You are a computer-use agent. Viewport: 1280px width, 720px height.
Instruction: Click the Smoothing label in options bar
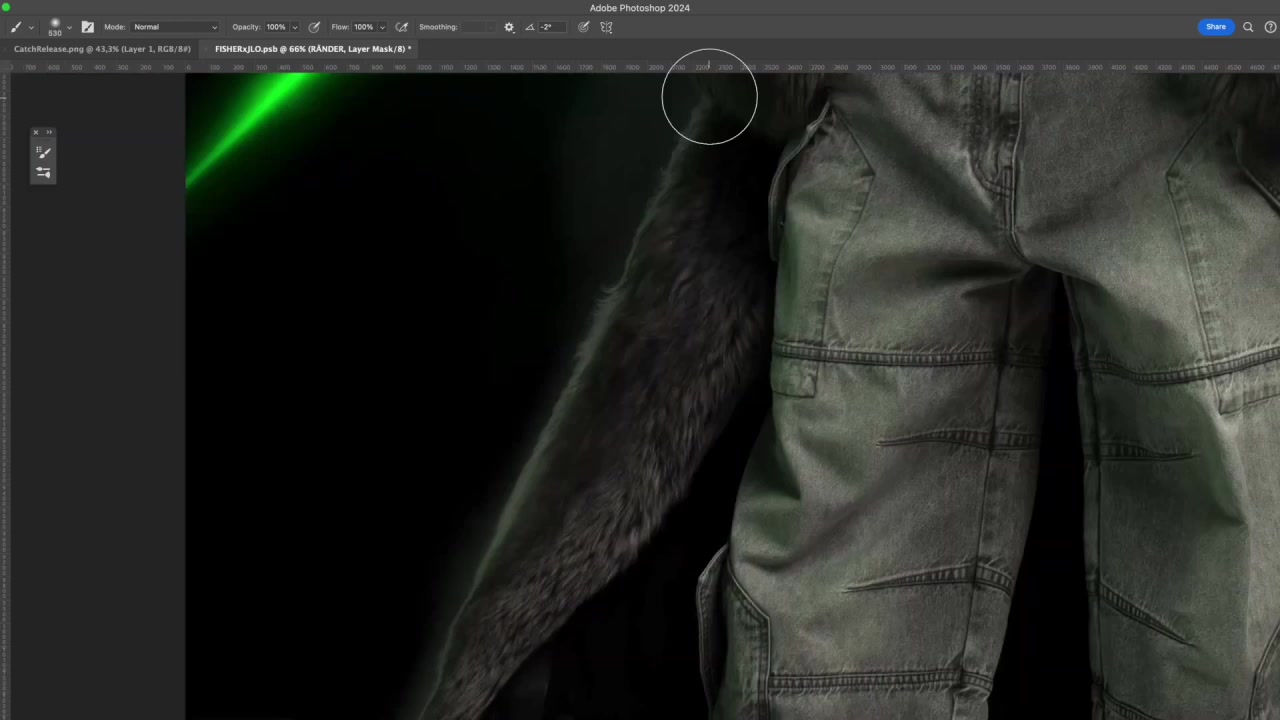(x=438, y=27)
